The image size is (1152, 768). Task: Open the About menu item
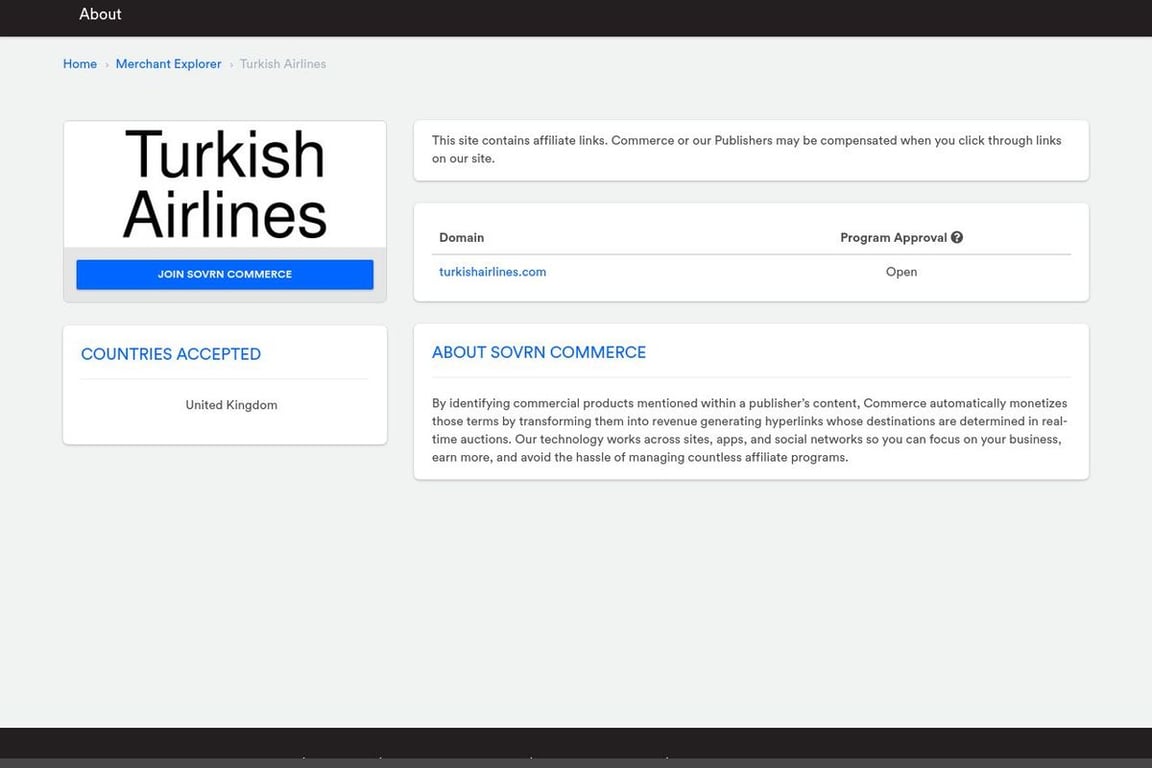click(x=100, y=14)
